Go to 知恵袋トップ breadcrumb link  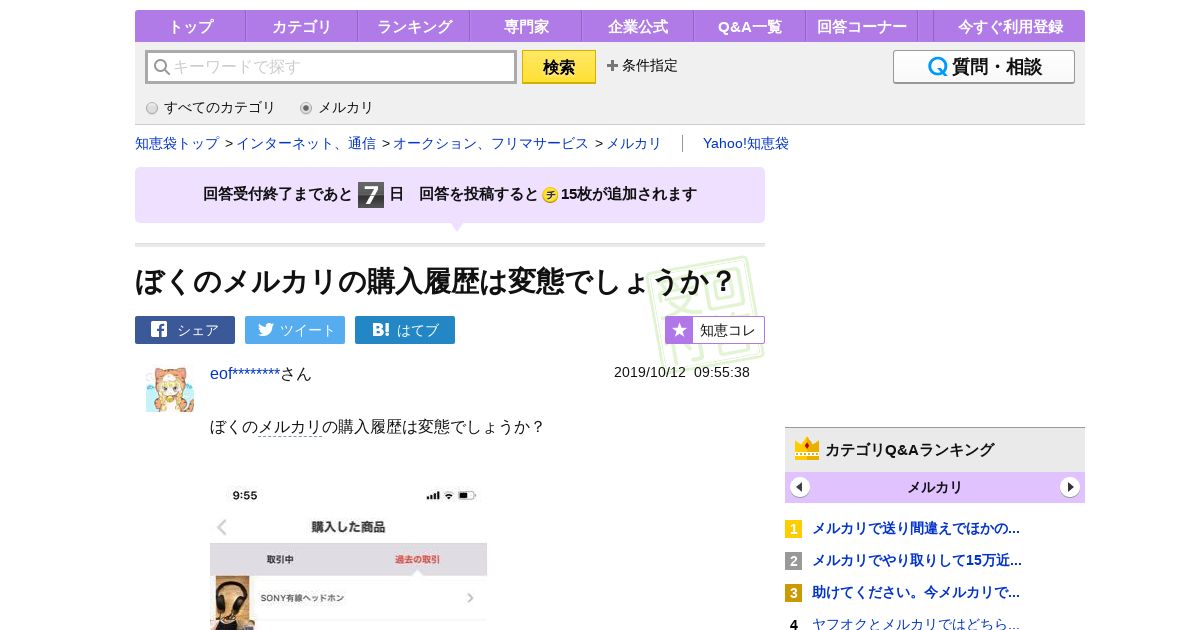(x=177, y=143)
